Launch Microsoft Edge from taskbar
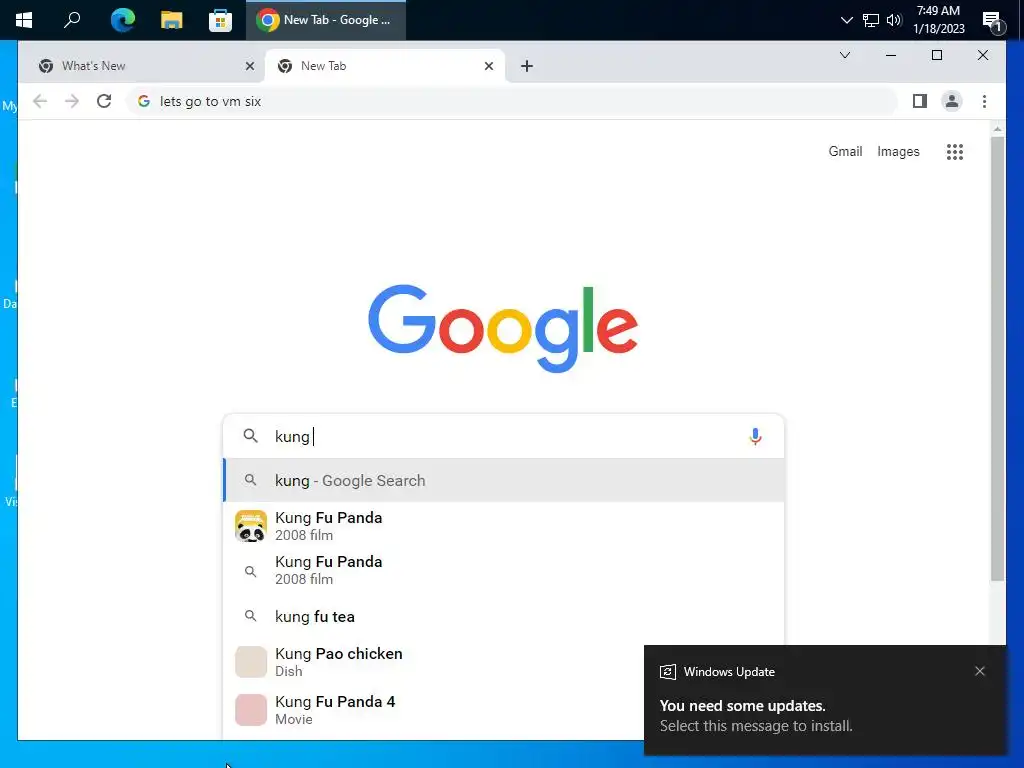1024x768 pixels. pos(122,20)
